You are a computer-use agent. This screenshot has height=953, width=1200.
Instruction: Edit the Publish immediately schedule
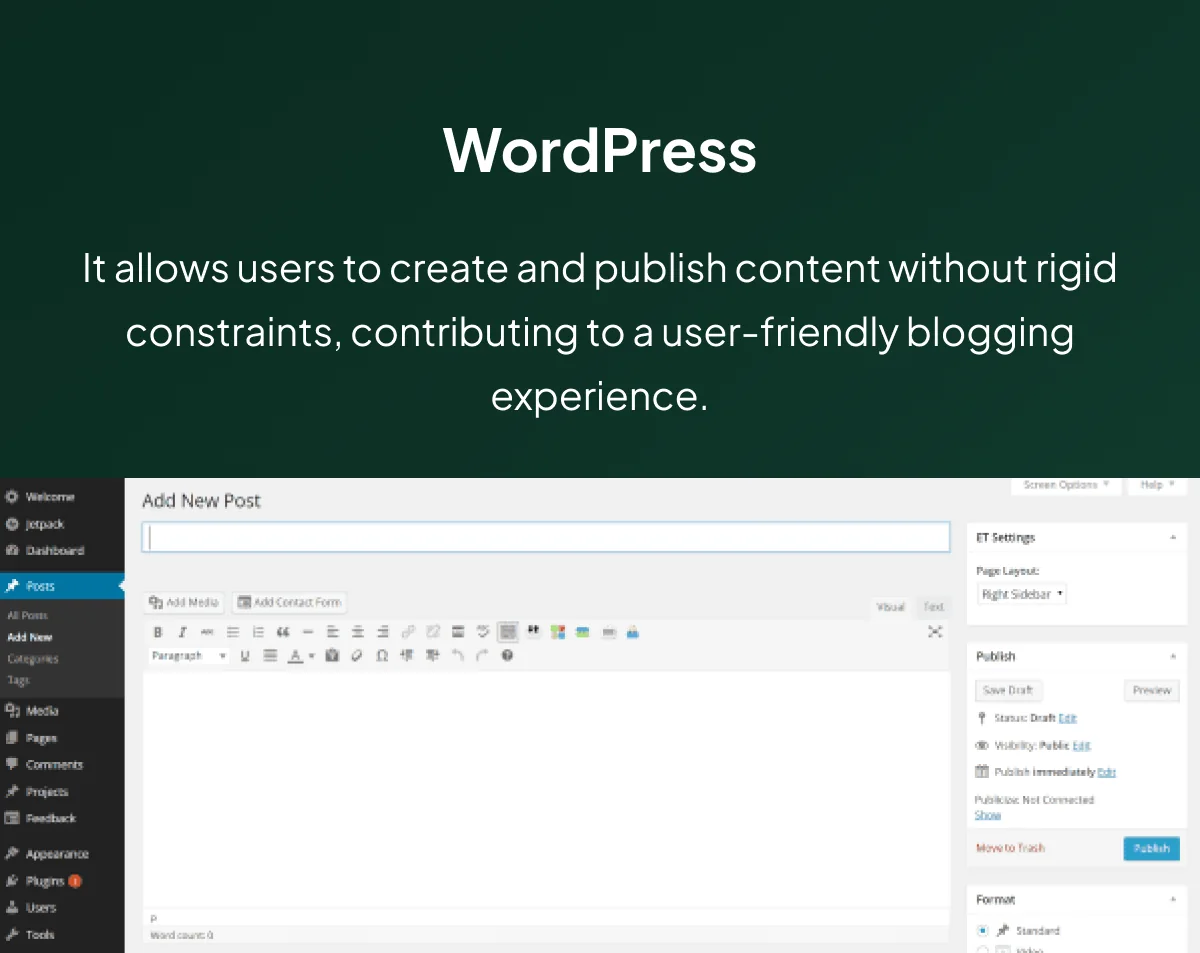pyautogui.click(x=1106, y=772)
